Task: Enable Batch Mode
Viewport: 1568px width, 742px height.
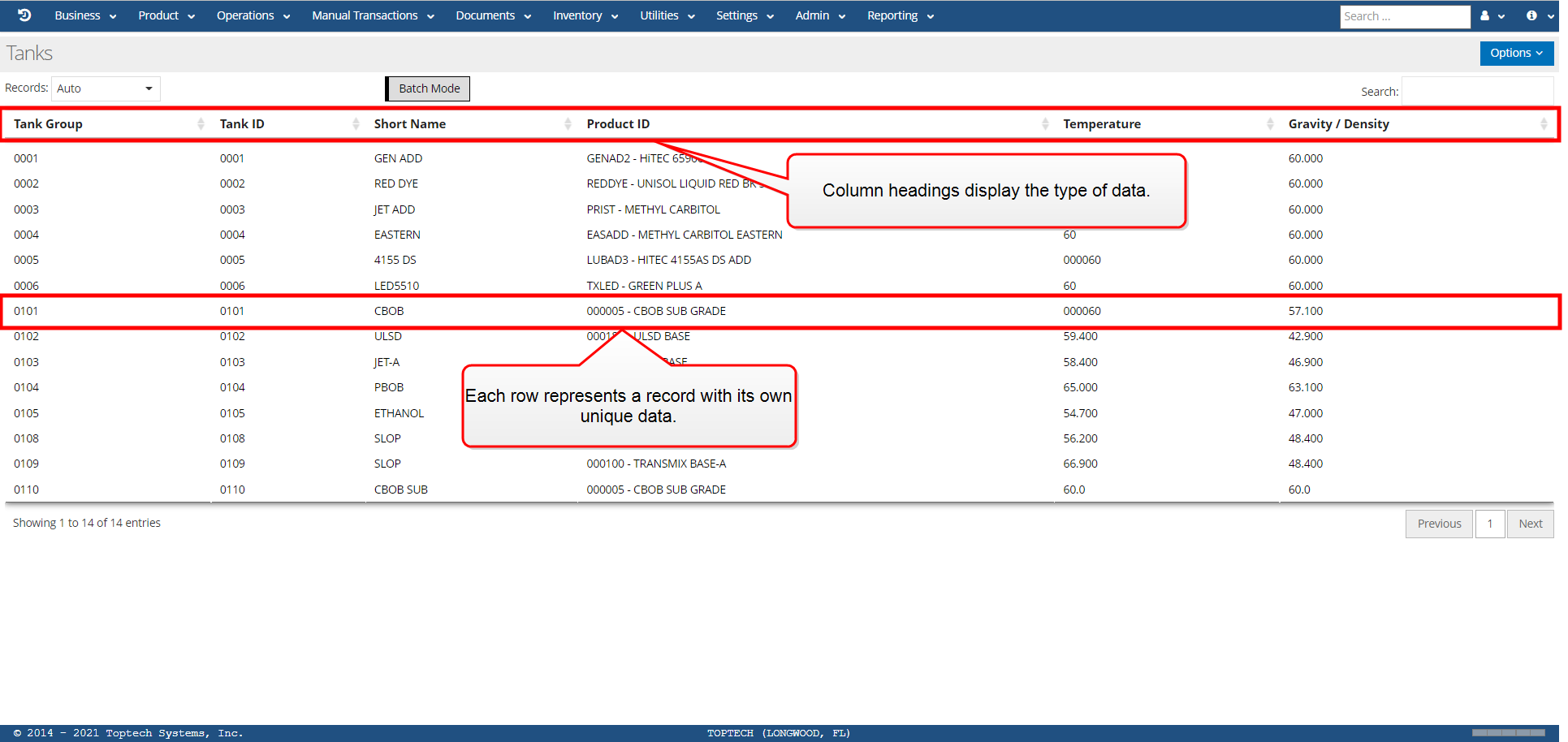Action: [428, 88]
